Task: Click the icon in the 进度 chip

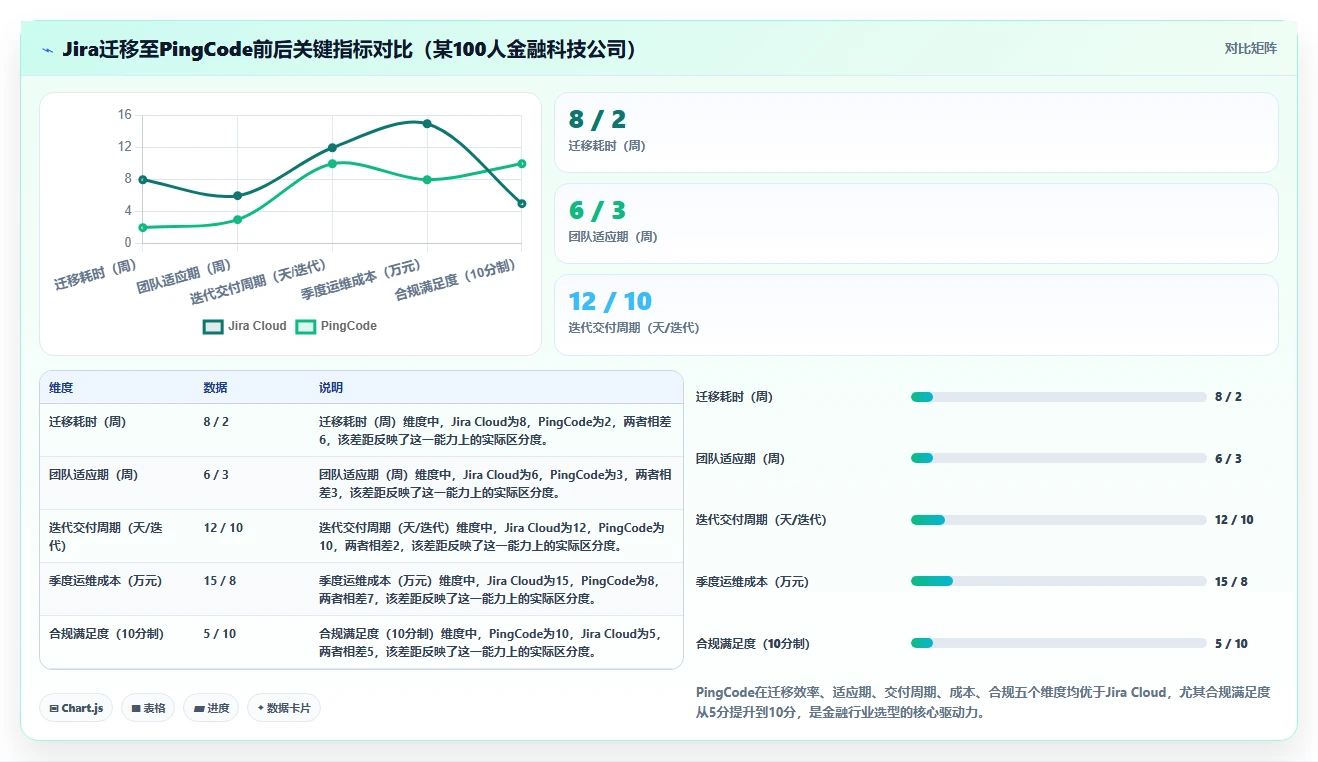Action: [199, 708]
